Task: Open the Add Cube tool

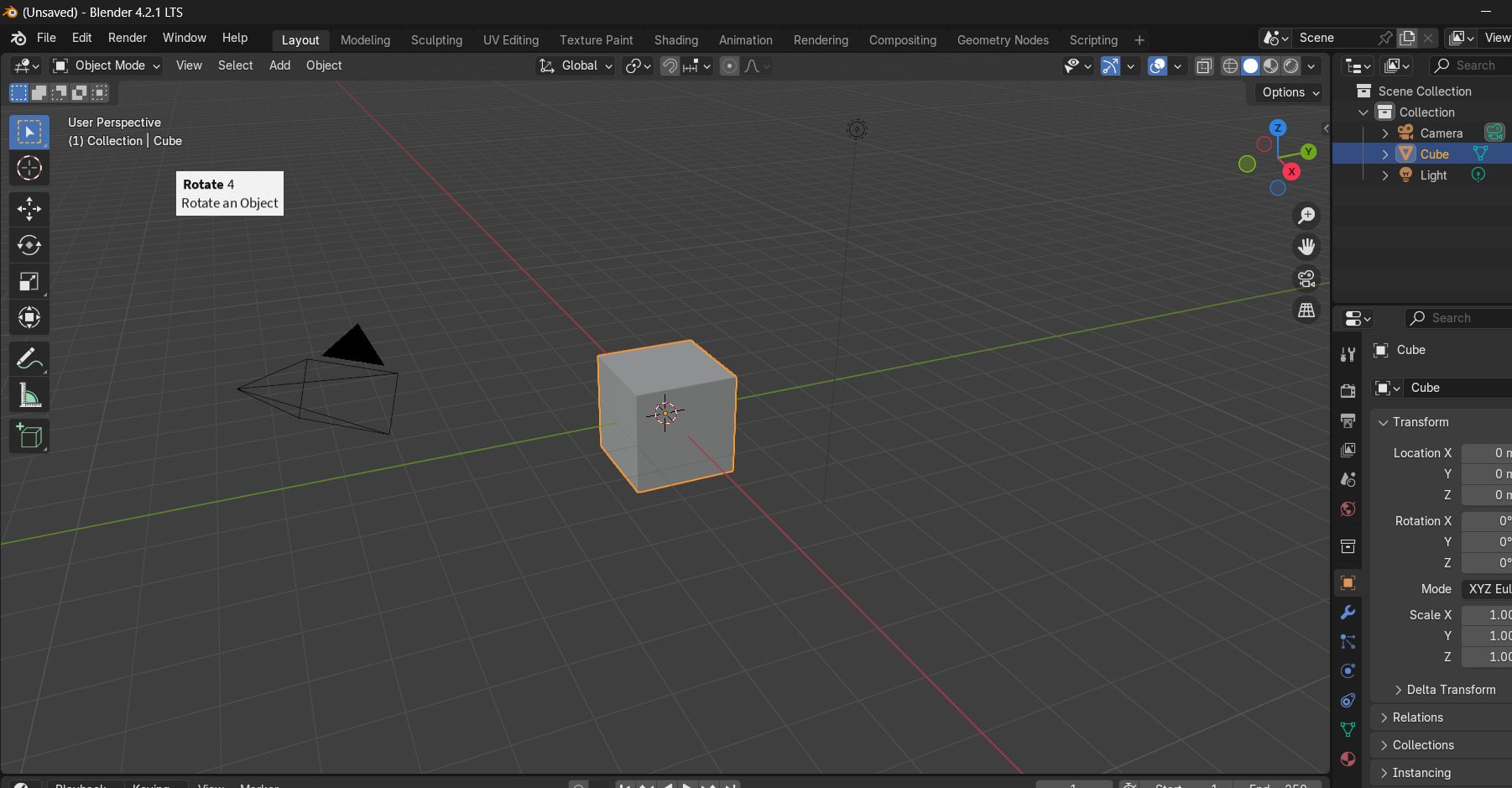Action: (x=29, y=436)
